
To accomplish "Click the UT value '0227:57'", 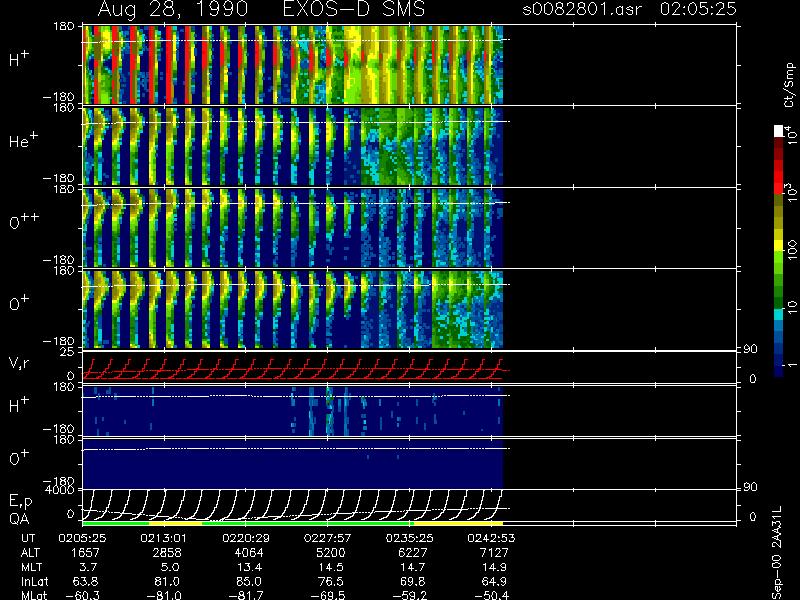I will (327, 538).
